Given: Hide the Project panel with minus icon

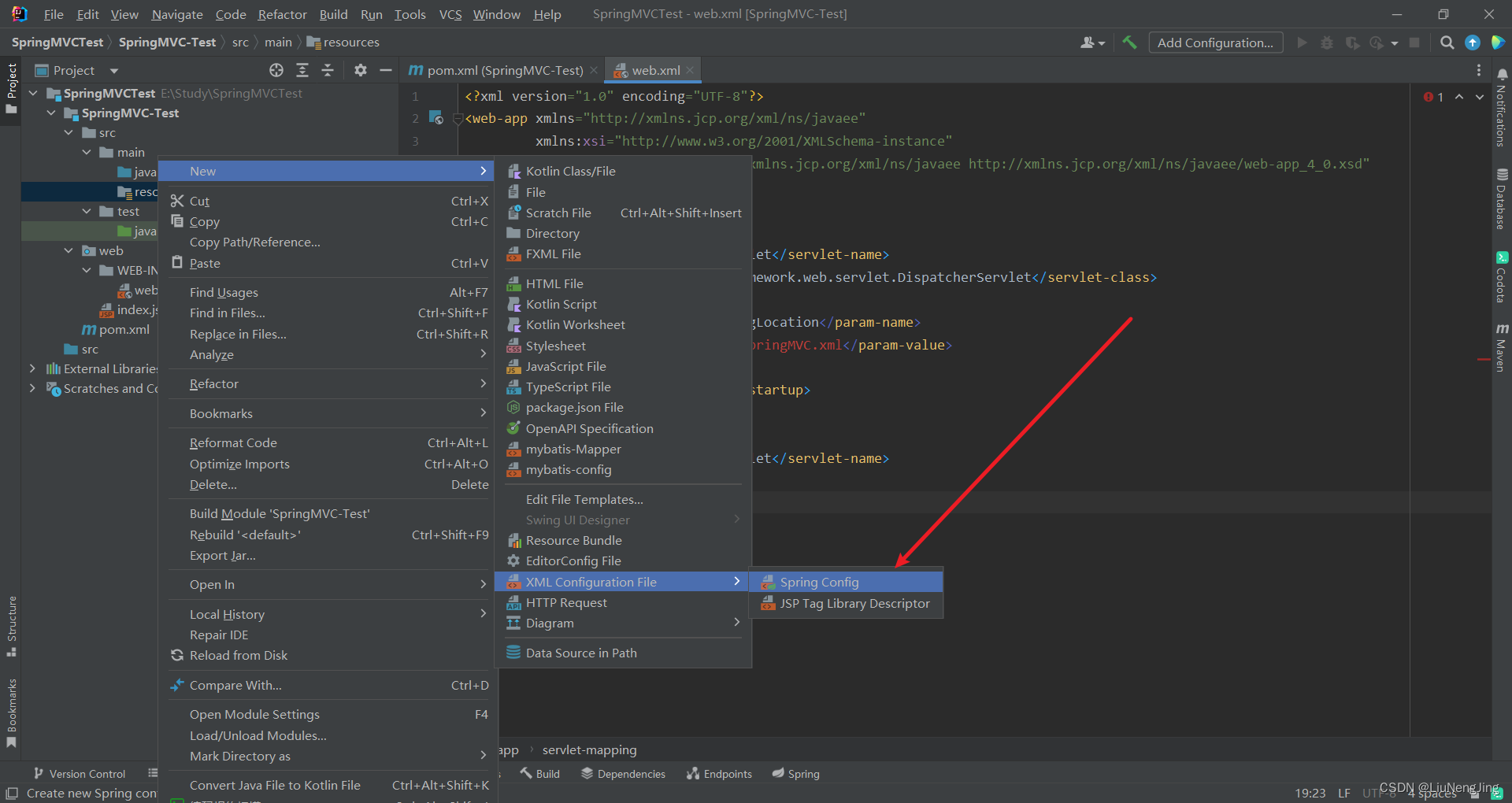Looking at the screenshot, I should pos(386,71).
